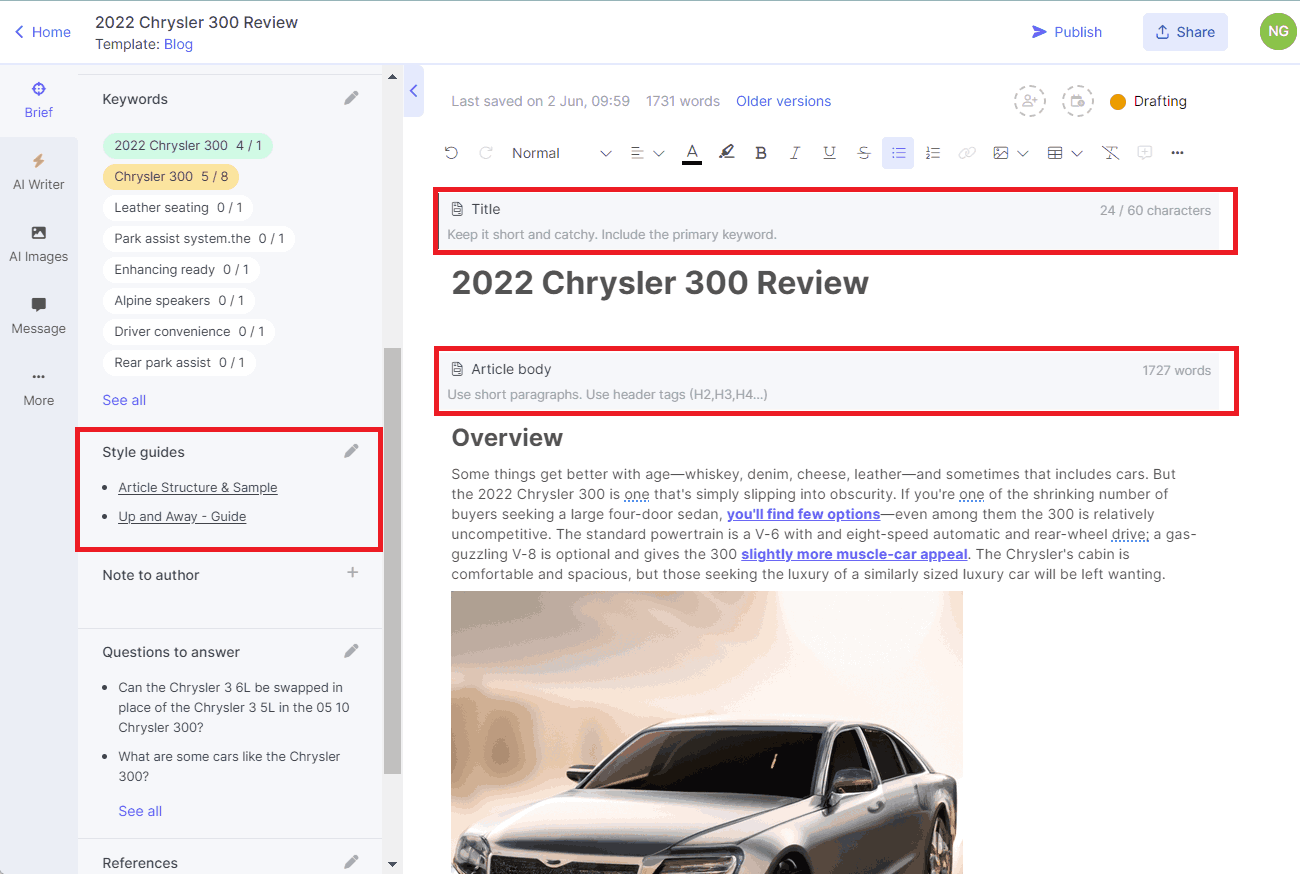This screenshot has width=1300, height=874.
Task: Open the More sidebar tab
Action: click(x=39, y=388)
